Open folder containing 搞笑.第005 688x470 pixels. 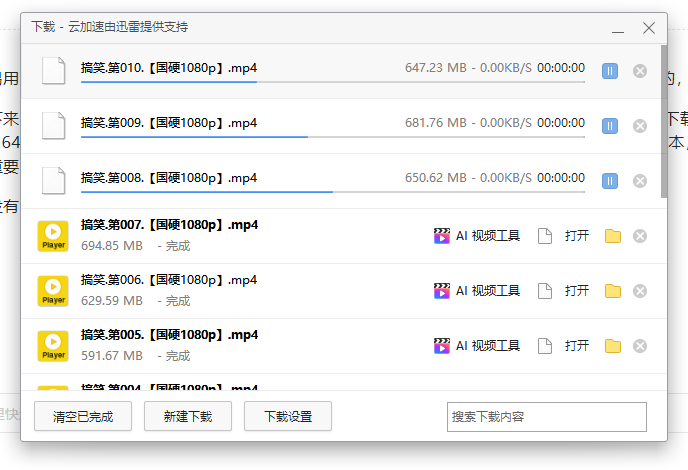[613, 346]
